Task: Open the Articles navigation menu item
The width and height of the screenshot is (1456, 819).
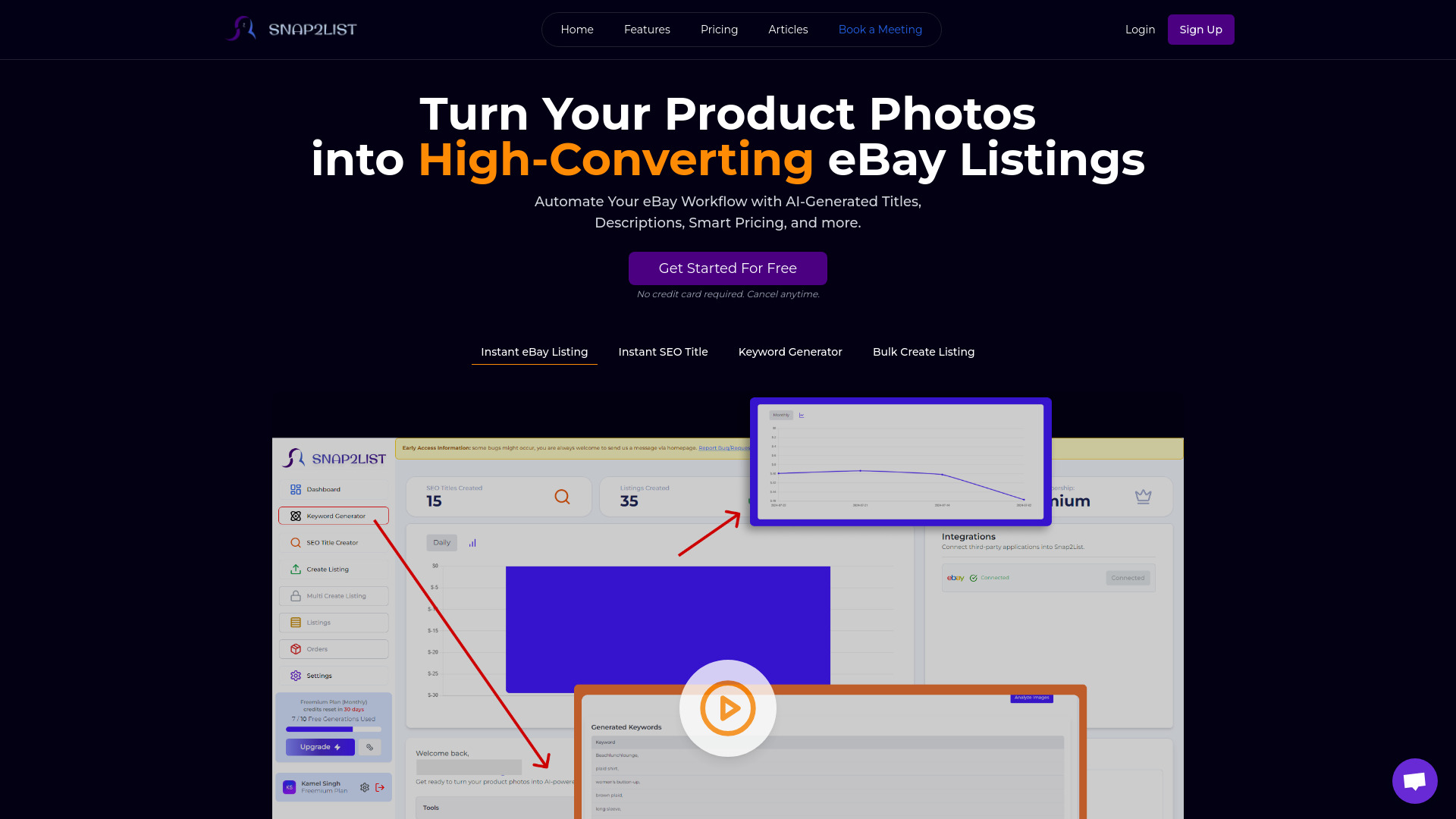Action: 788,29
